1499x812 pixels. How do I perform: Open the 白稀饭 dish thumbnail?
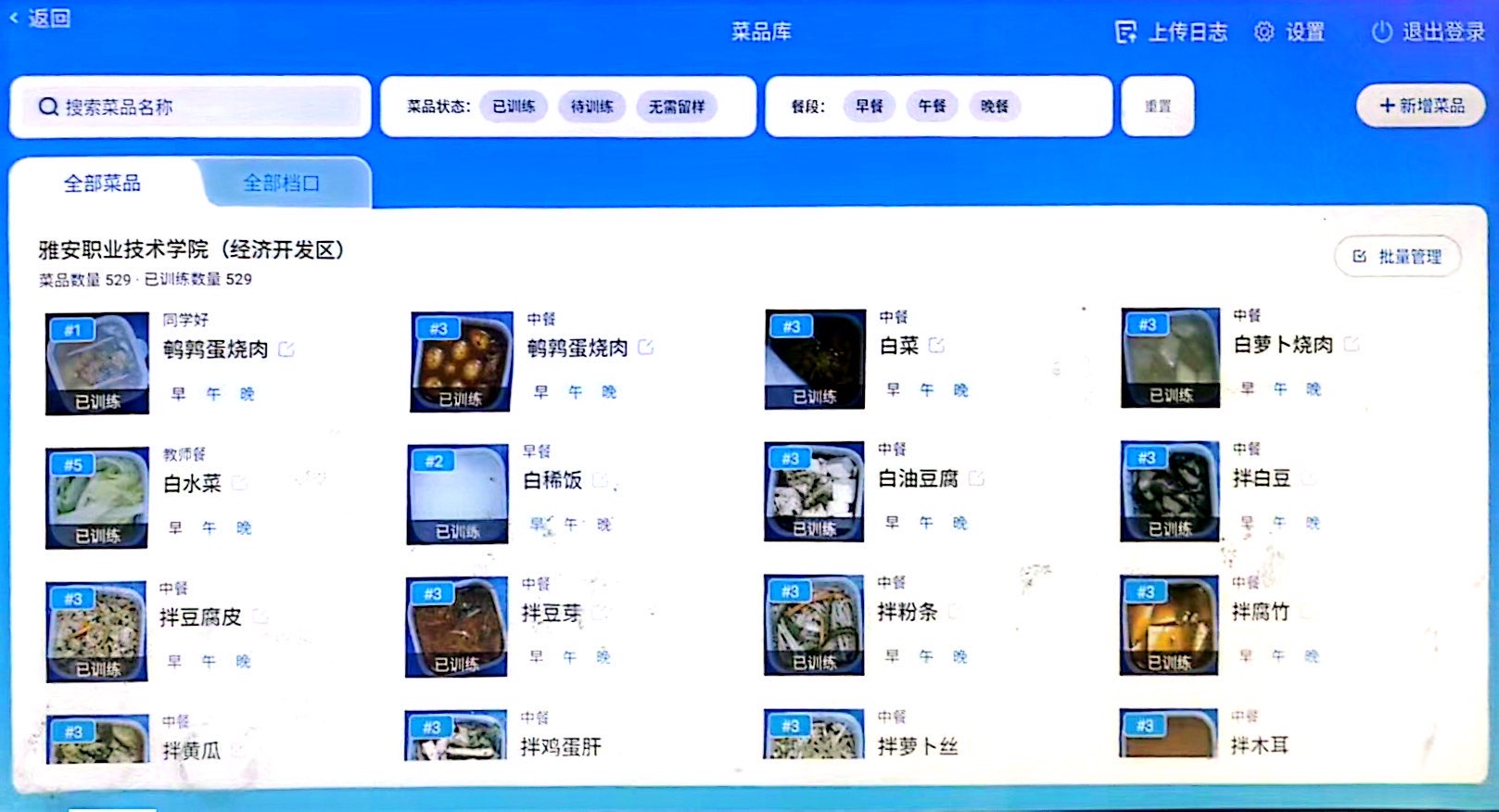tap(458, 494)
